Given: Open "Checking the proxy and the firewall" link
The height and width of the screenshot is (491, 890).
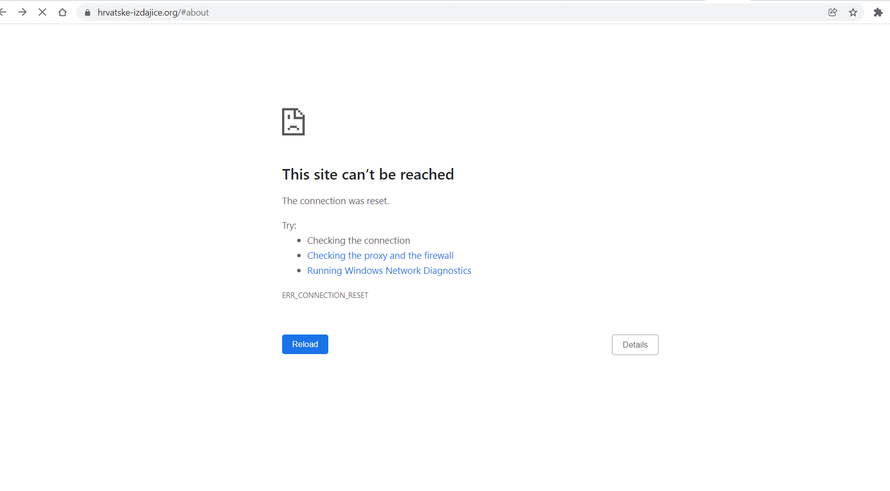Looking at the screenshot, I should coord(380,255).
